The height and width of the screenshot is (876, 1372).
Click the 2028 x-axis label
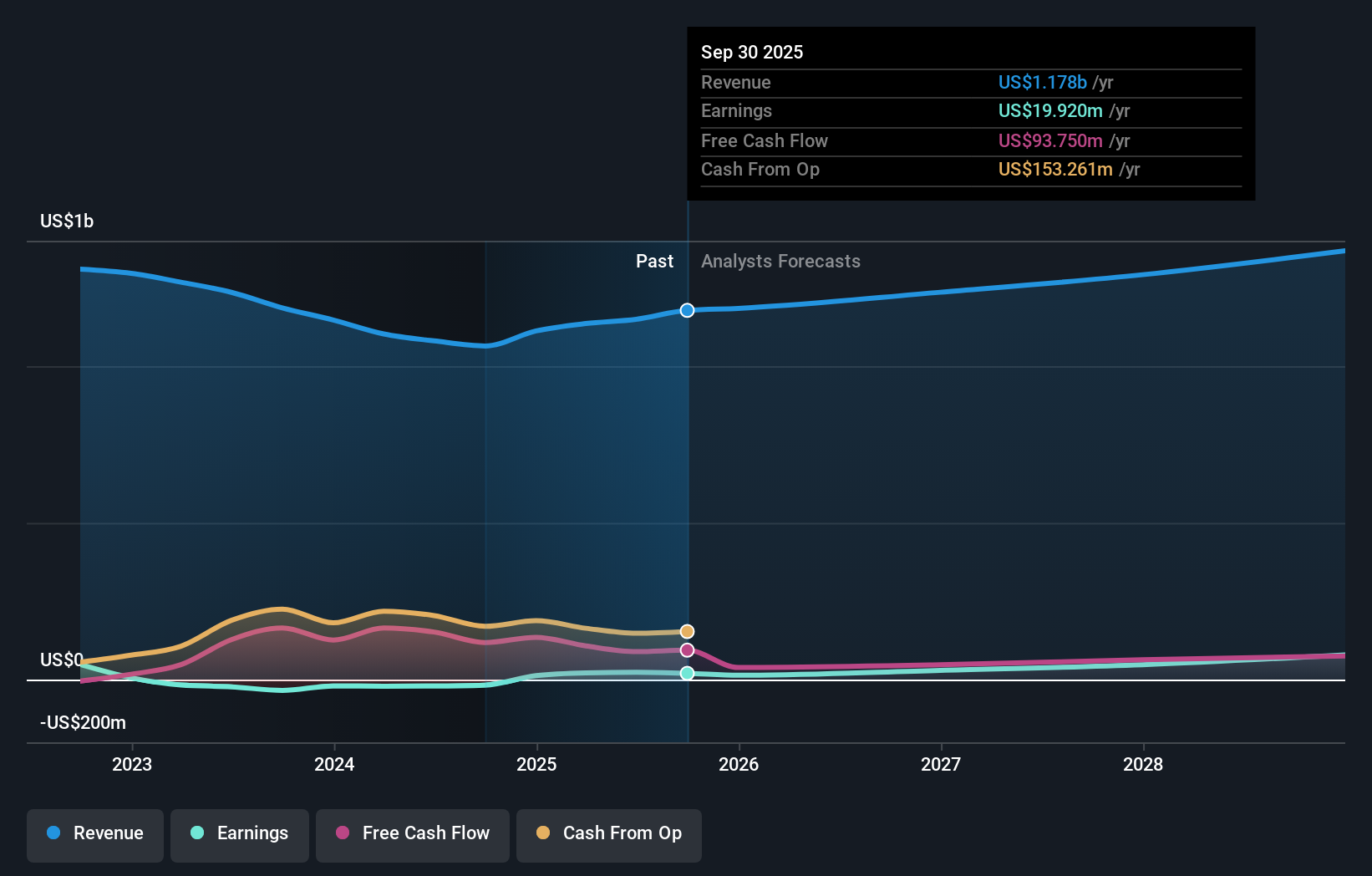[1143, 764]
